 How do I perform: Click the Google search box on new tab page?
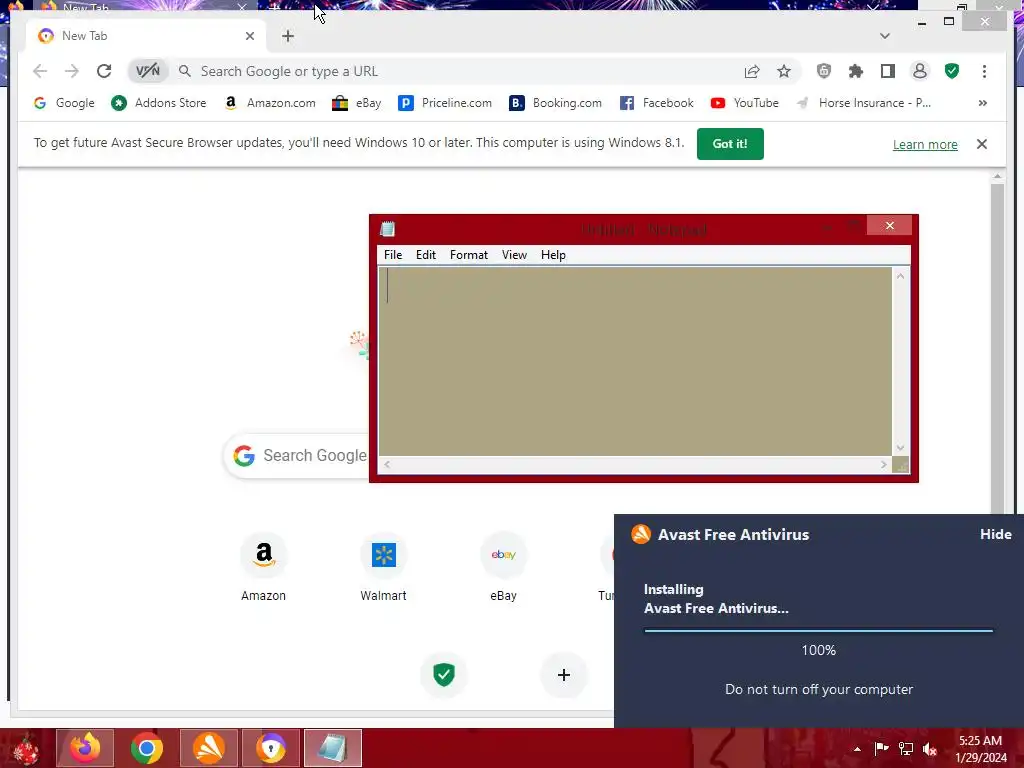297,455
